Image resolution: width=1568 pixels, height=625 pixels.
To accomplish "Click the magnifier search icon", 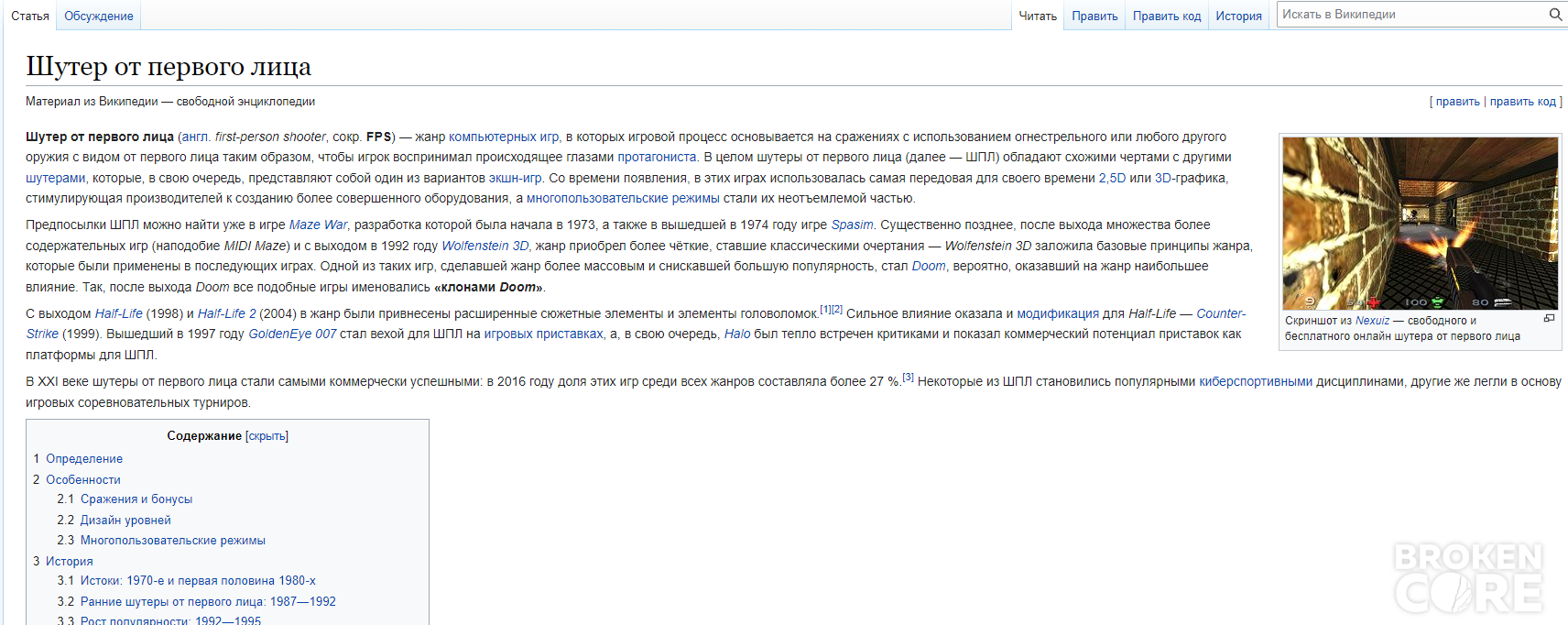I will click(x=1555, y=15).
